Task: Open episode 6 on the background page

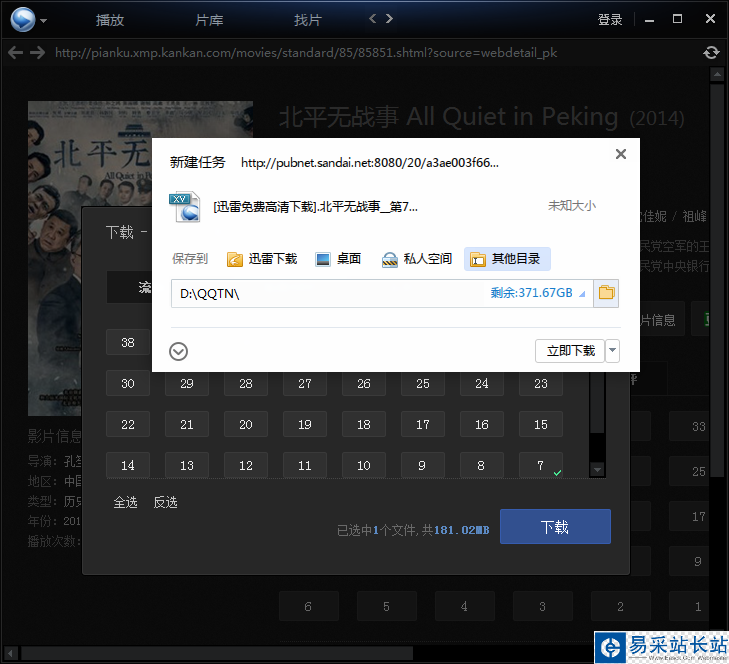Action: pos(308,606)
